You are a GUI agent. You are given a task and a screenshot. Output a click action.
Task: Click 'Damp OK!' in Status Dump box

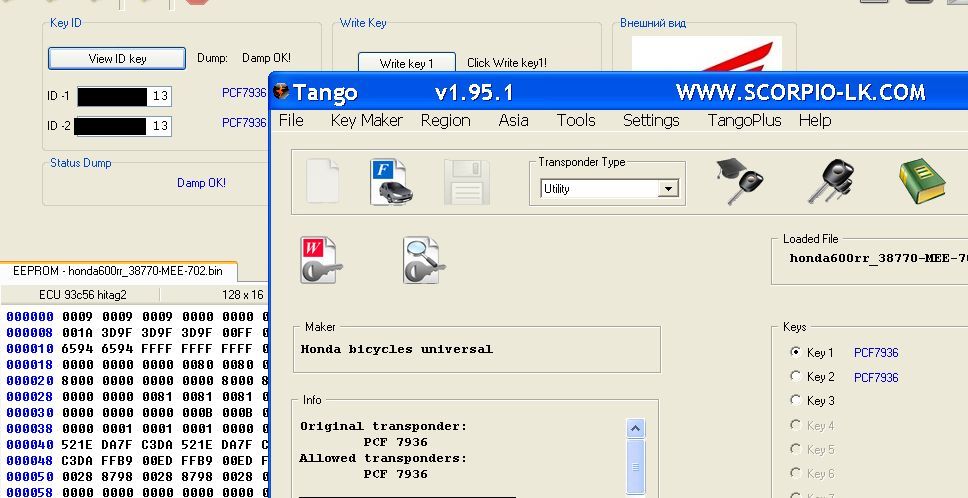tap(201, 183)
